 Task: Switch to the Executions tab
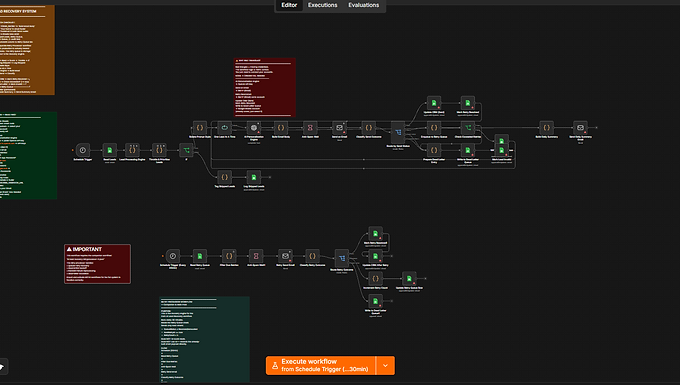[322, 5]
